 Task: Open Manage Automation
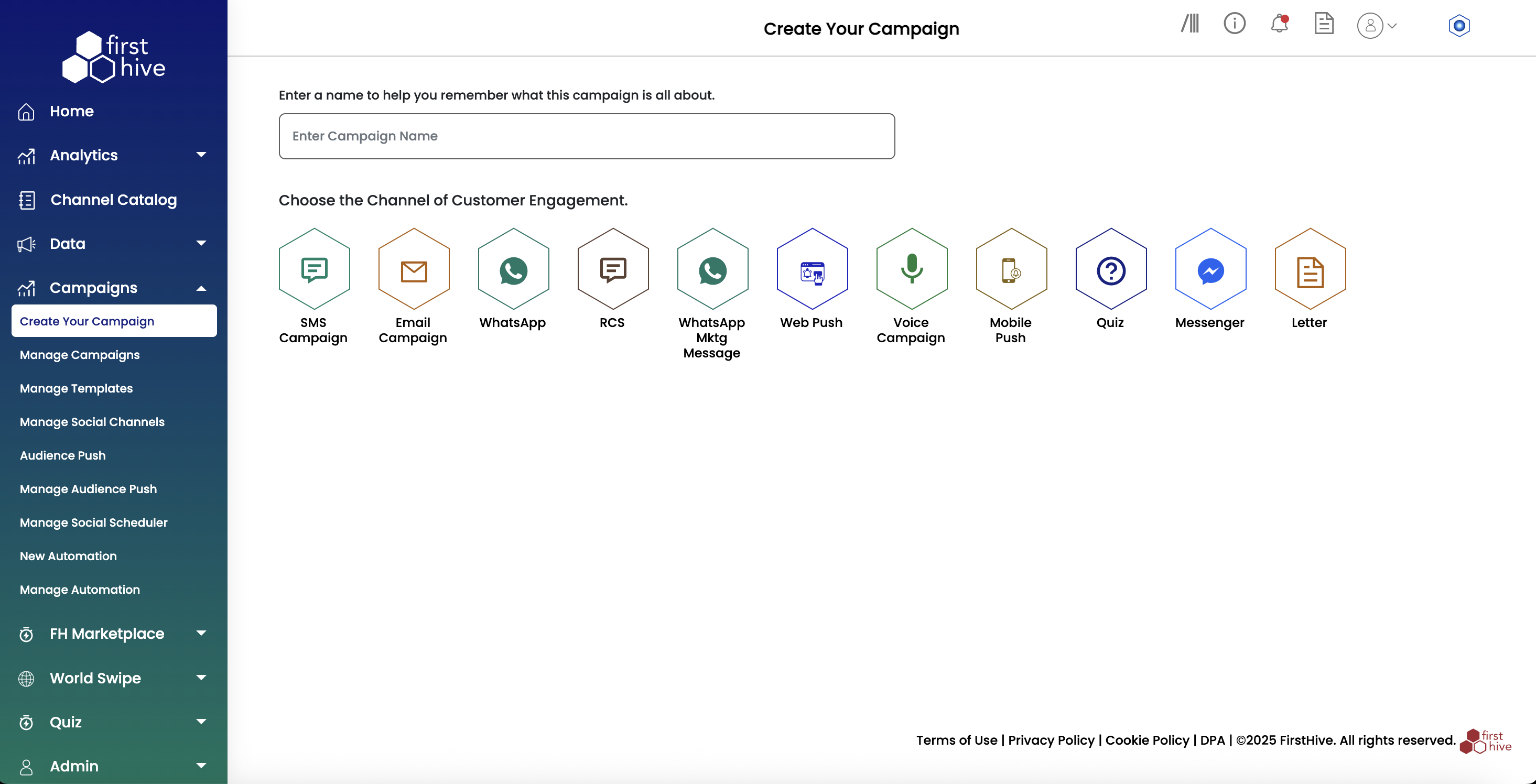pos(80,589)
